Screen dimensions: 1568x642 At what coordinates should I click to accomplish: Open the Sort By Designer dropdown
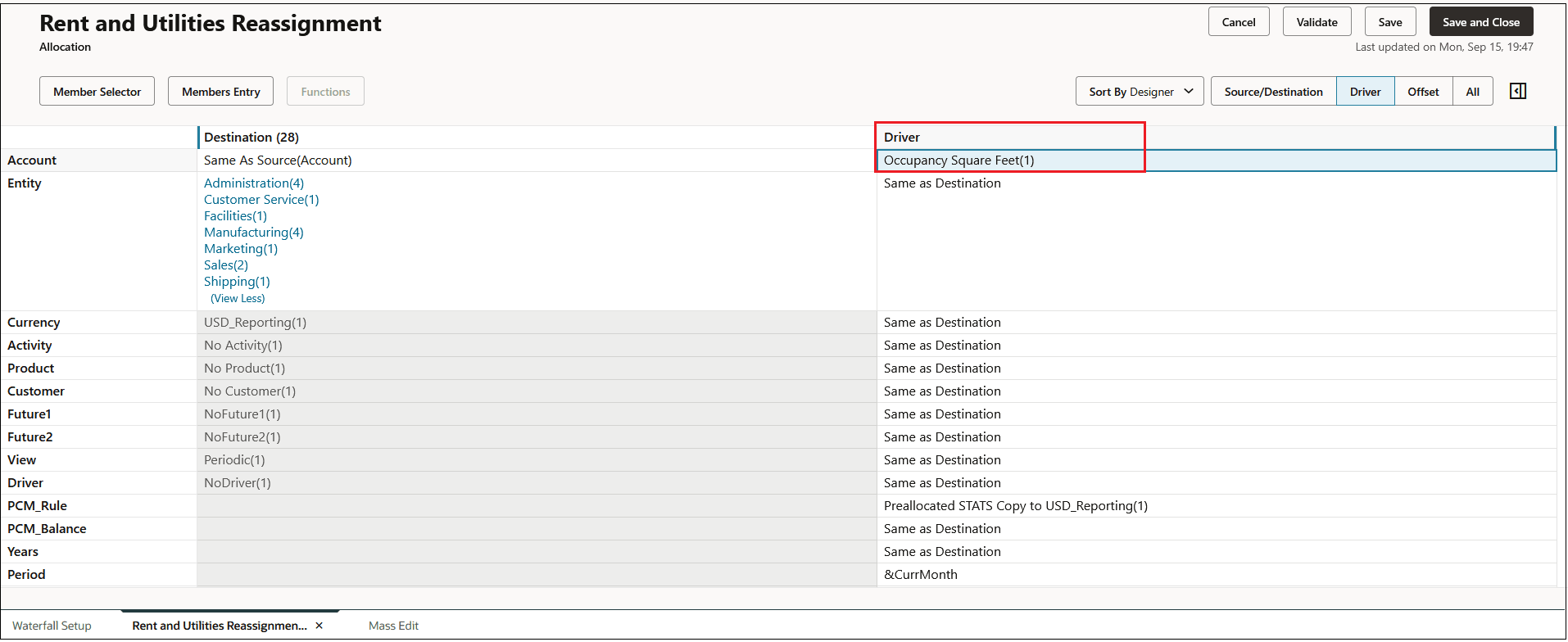(1139, 92)
